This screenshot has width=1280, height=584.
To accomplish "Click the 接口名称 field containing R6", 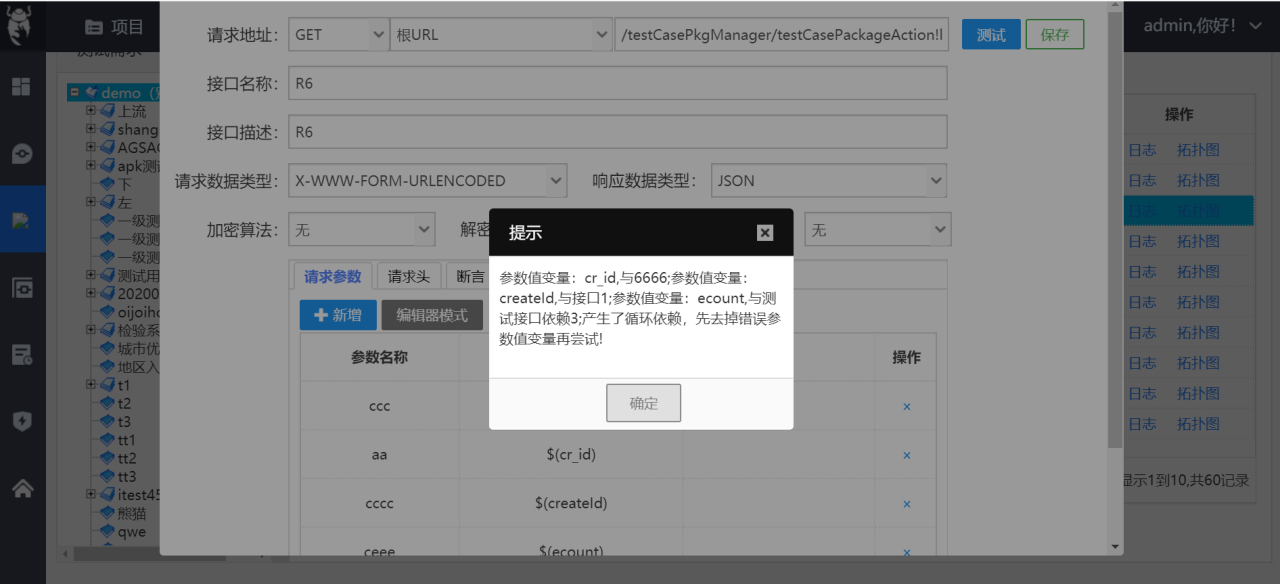I will 617,83.
